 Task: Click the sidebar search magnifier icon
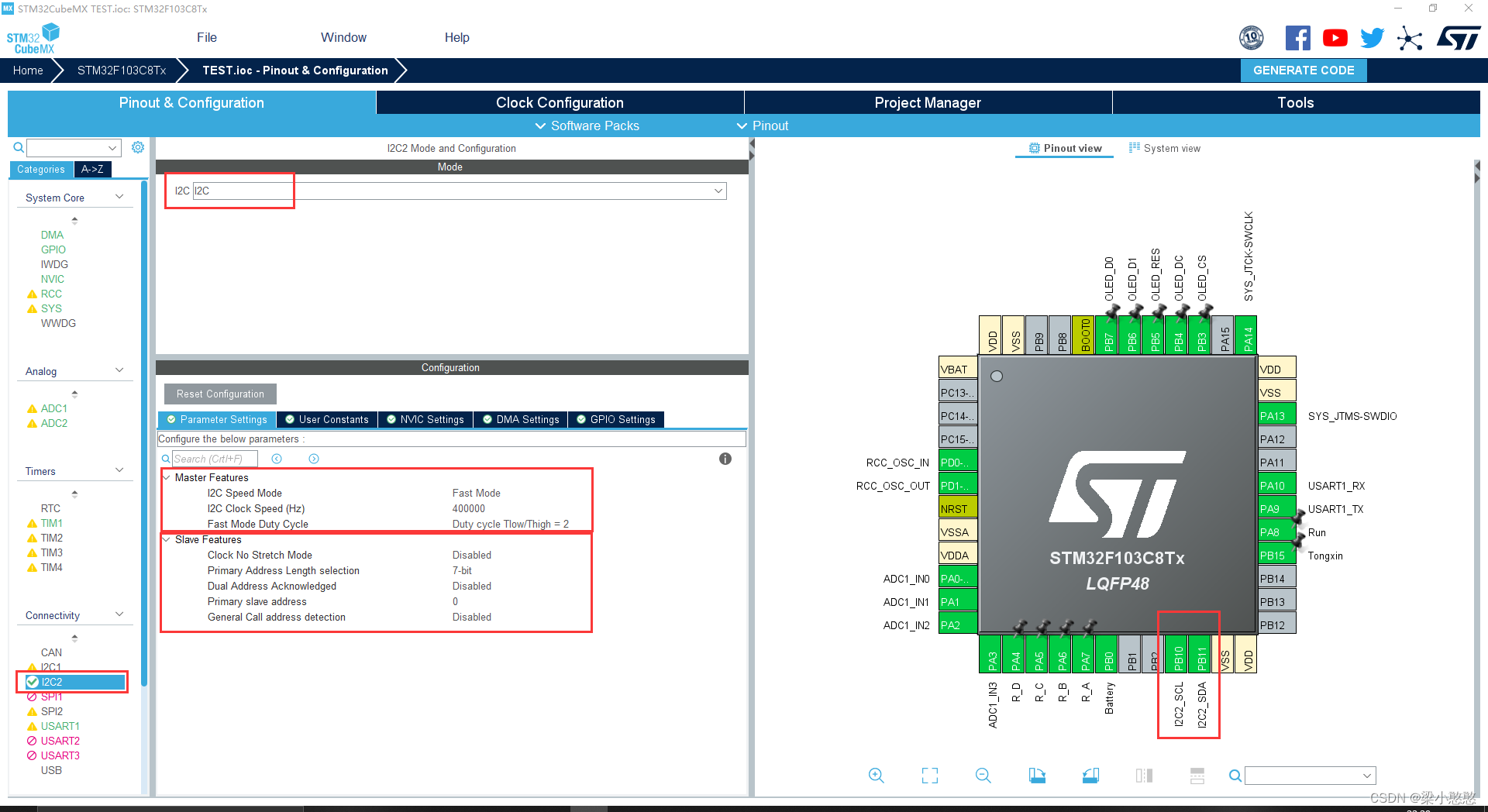(x=19, y=147)
